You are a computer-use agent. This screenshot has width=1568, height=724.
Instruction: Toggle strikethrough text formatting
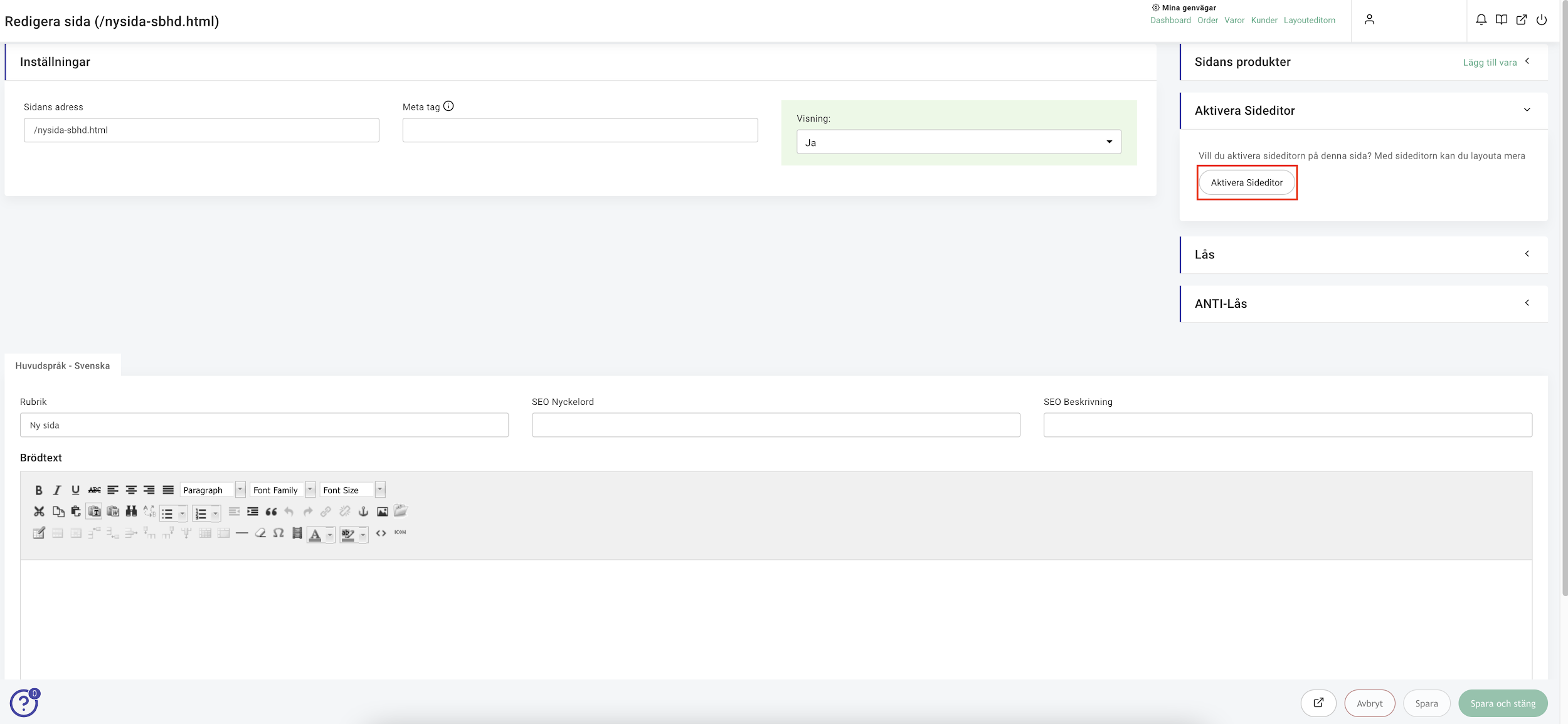[94, 490]
